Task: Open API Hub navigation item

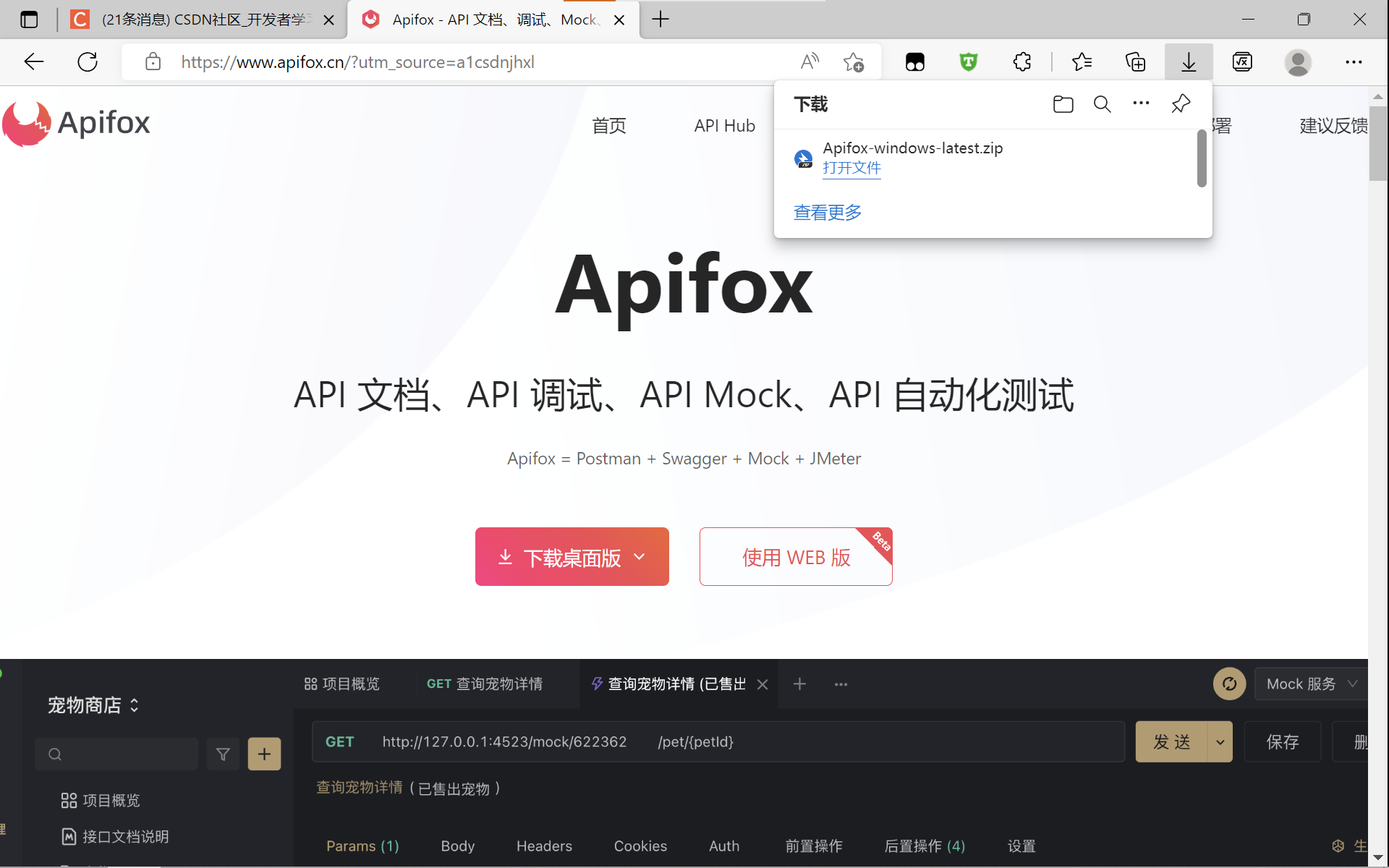Action: [724, 126]
